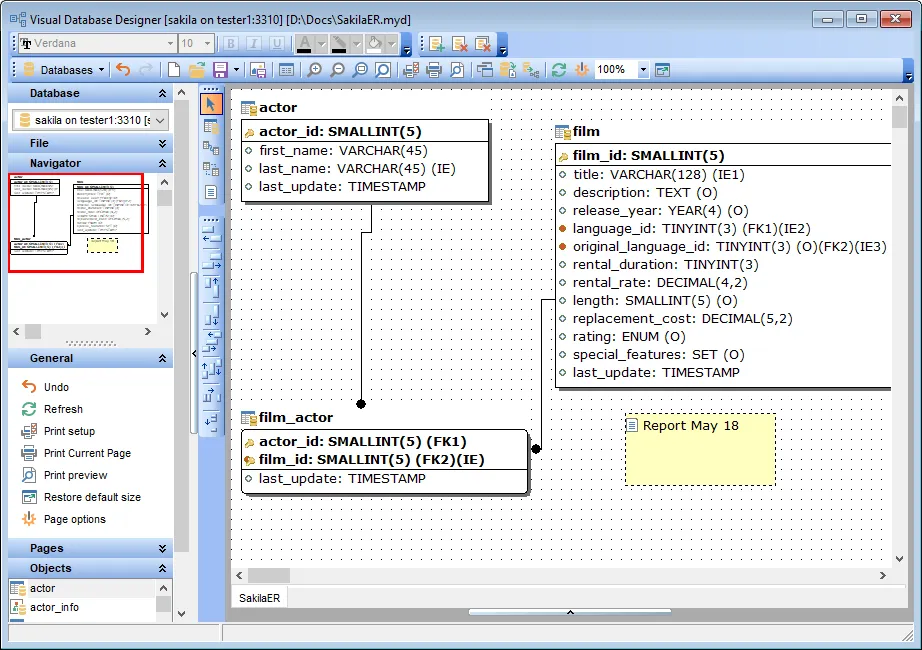Space selected objects equally vertically
Viewport: 922px width, 650px height.
211,421
